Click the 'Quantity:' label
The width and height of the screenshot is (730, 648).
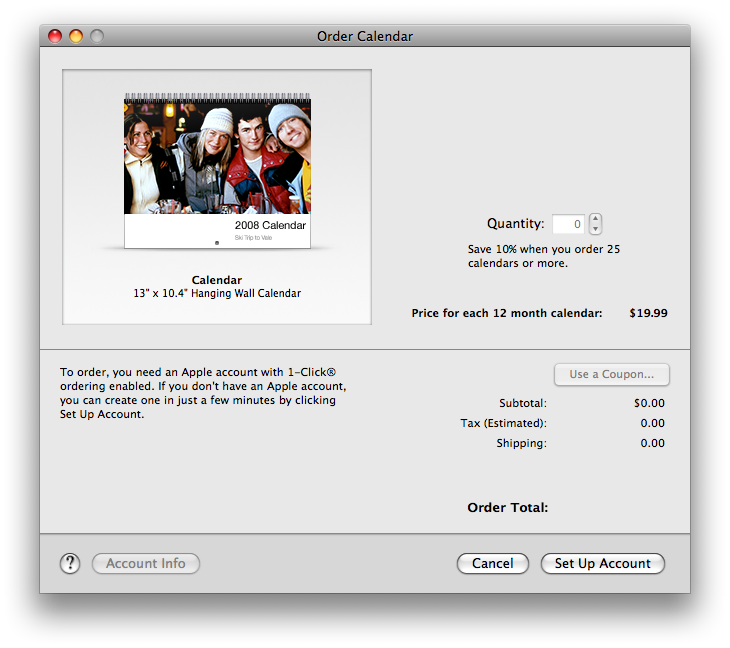515,223
